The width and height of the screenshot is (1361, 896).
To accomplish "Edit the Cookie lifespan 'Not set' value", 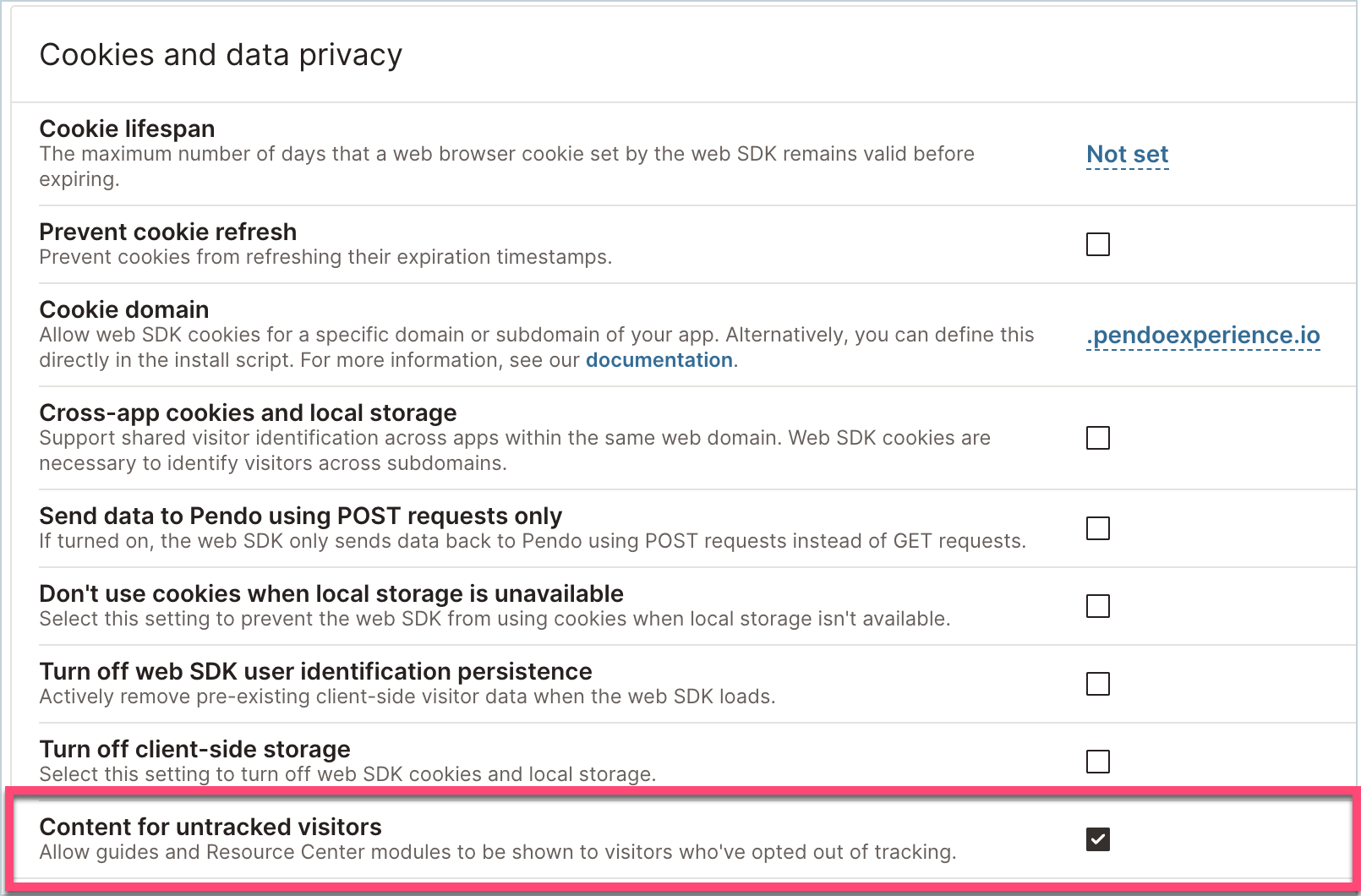I will pyautogui.click(x=1127, y=155).
